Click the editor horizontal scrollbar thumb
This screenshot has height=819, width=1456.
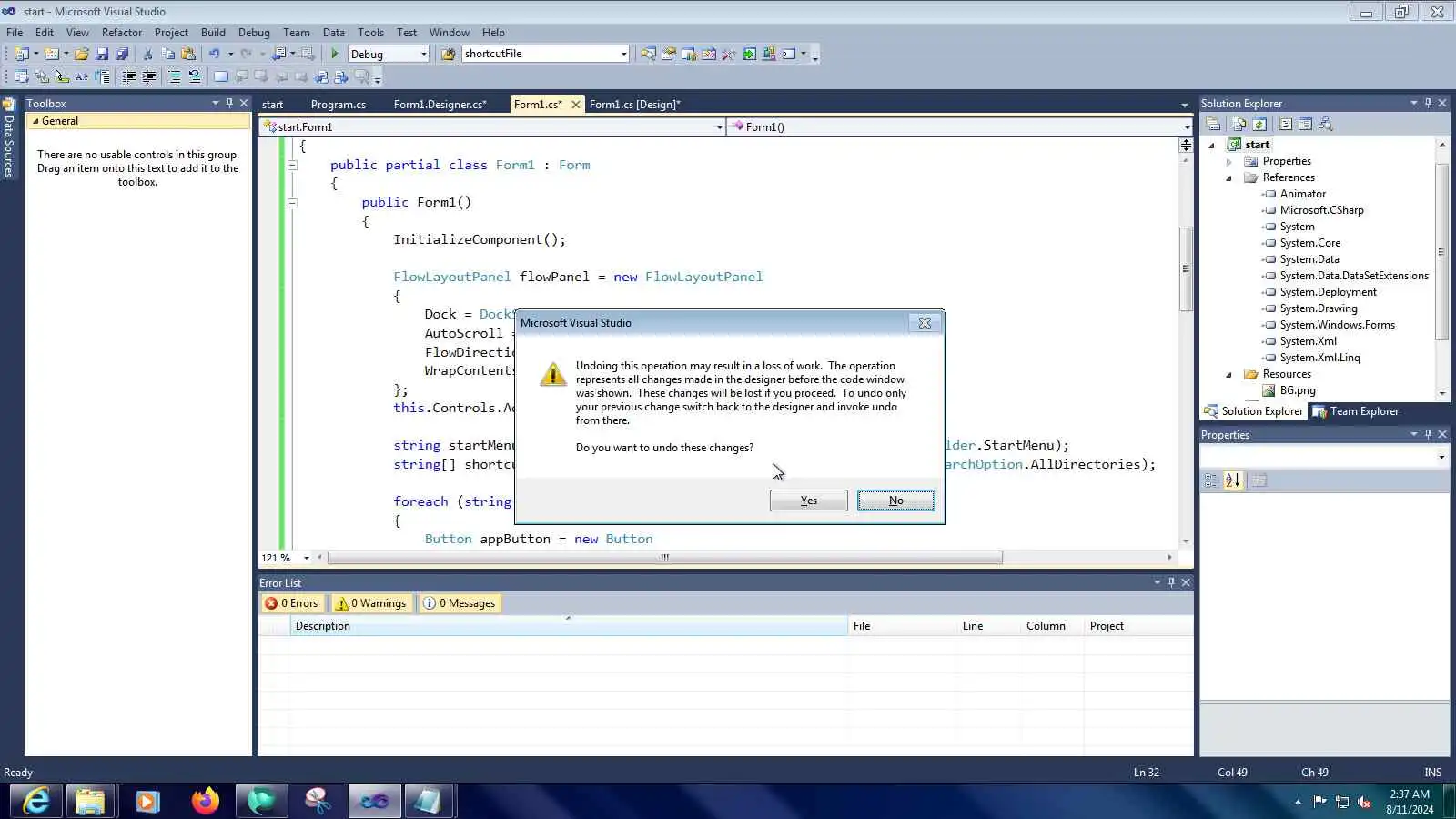pos(665,558)
